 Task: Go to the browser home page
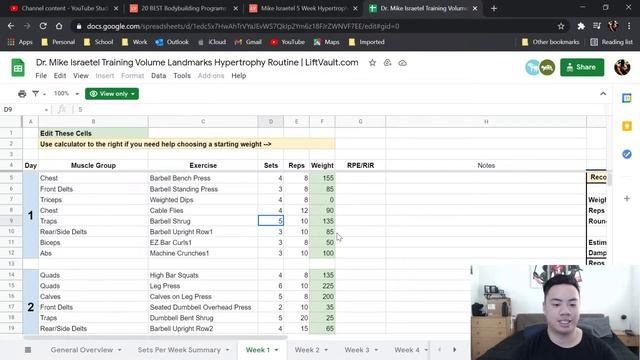click(x=59, y=26)
